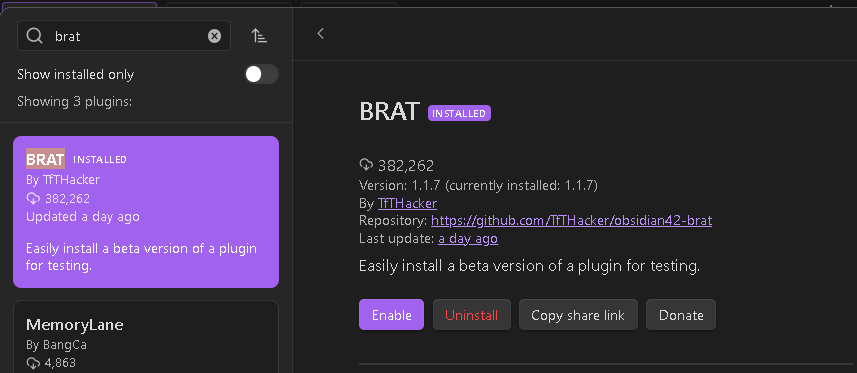Go back with the left chevron
This screenshot has width=857, height=373.
[x=321, y=34]
